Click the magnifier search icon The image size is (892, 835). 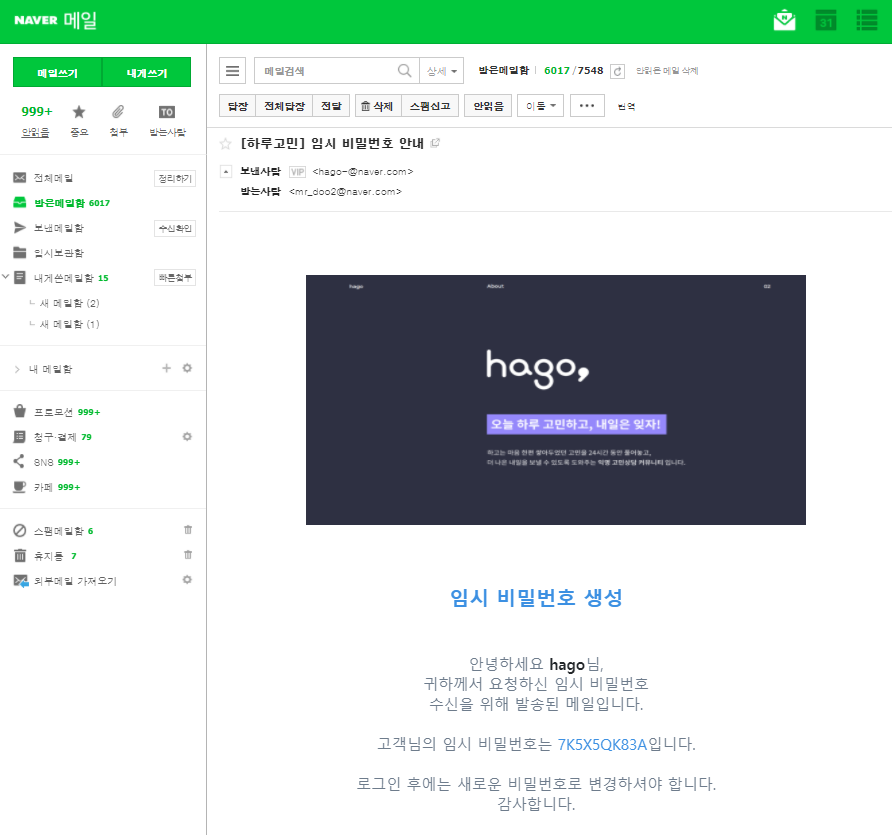(404, 71)
